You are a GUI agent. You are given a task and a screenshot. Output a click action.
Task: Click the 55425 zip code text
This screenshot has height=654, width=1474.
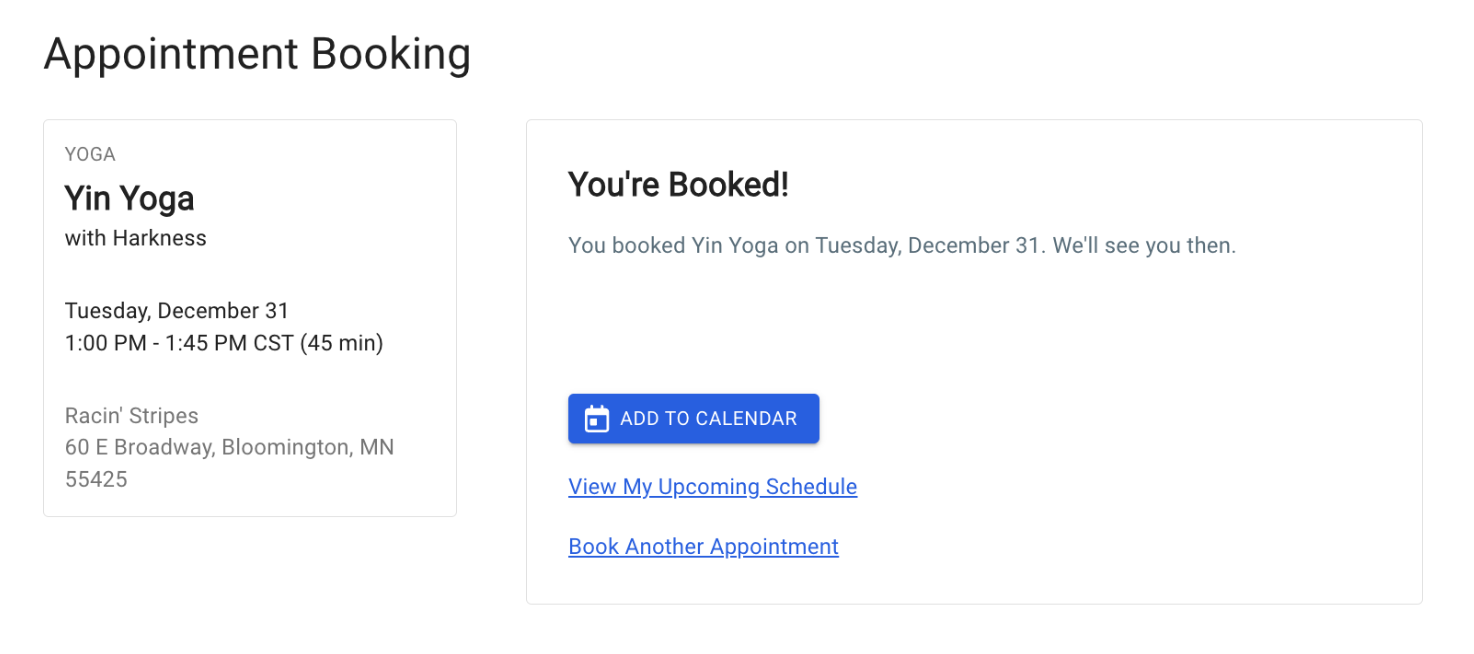coord(96,479)
